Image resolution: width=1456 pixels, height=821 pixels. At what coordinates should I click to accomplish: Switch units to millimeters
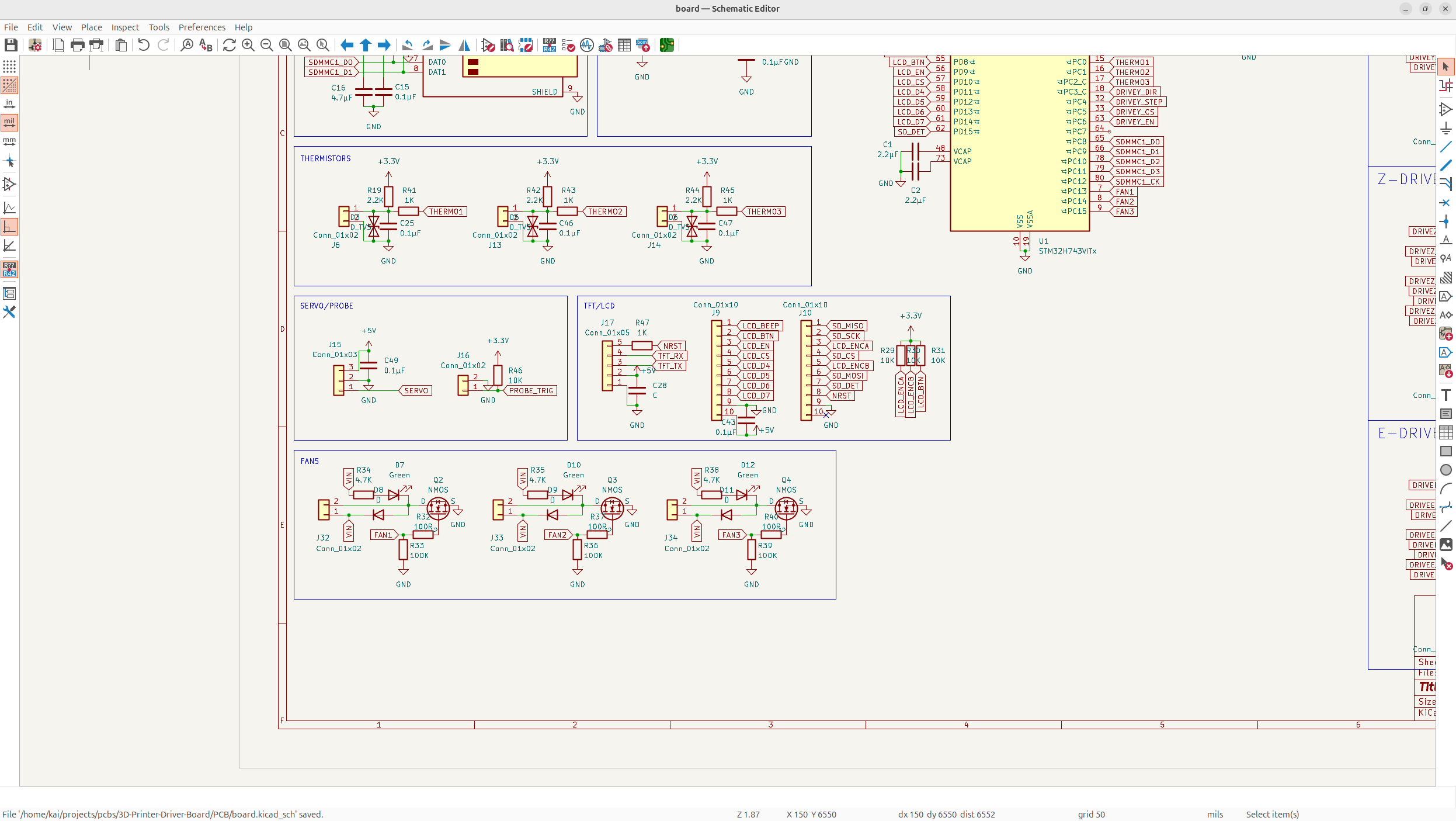click(9, 141)
